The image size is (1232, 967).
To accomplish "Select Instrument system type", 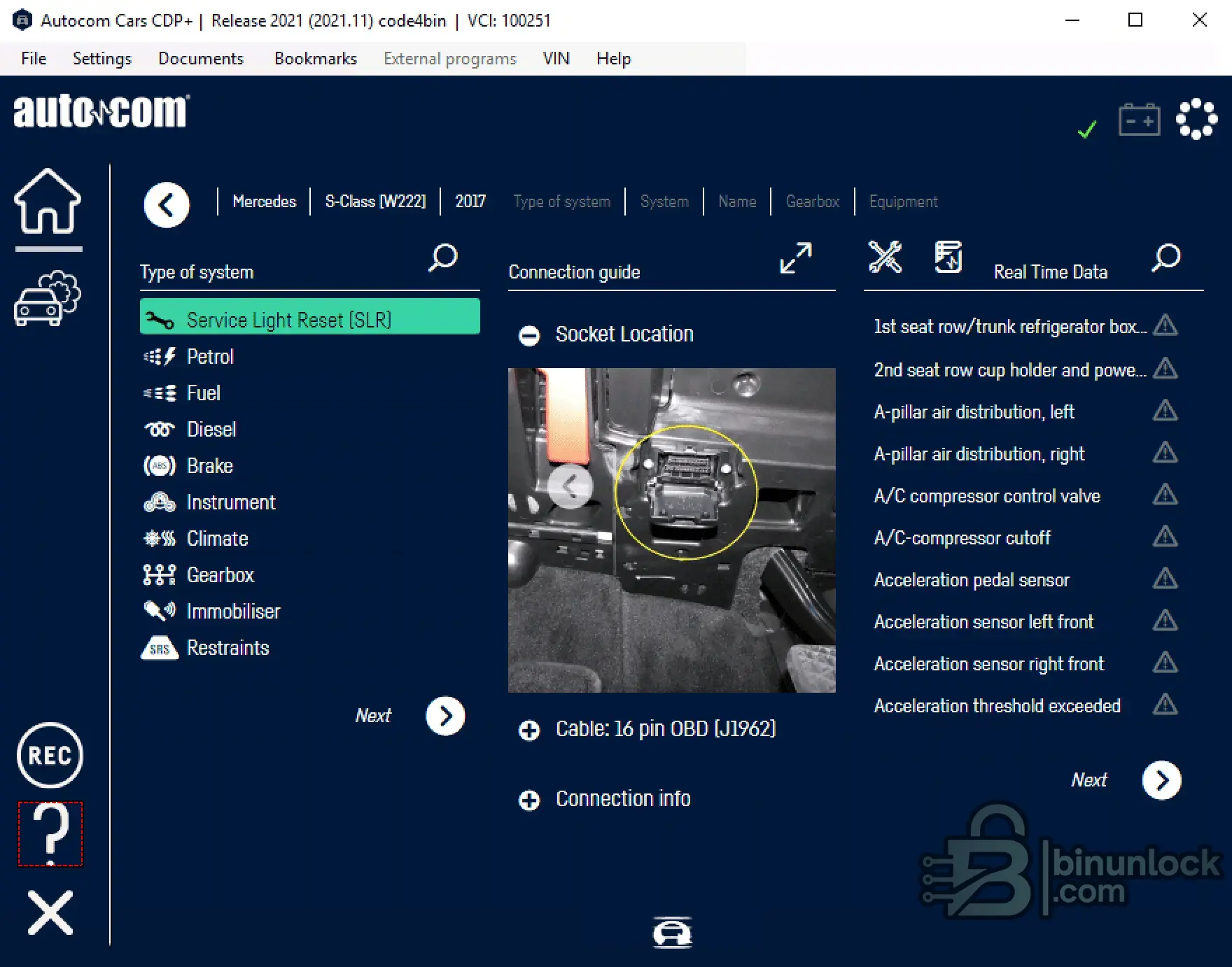I will coord(310,502).
